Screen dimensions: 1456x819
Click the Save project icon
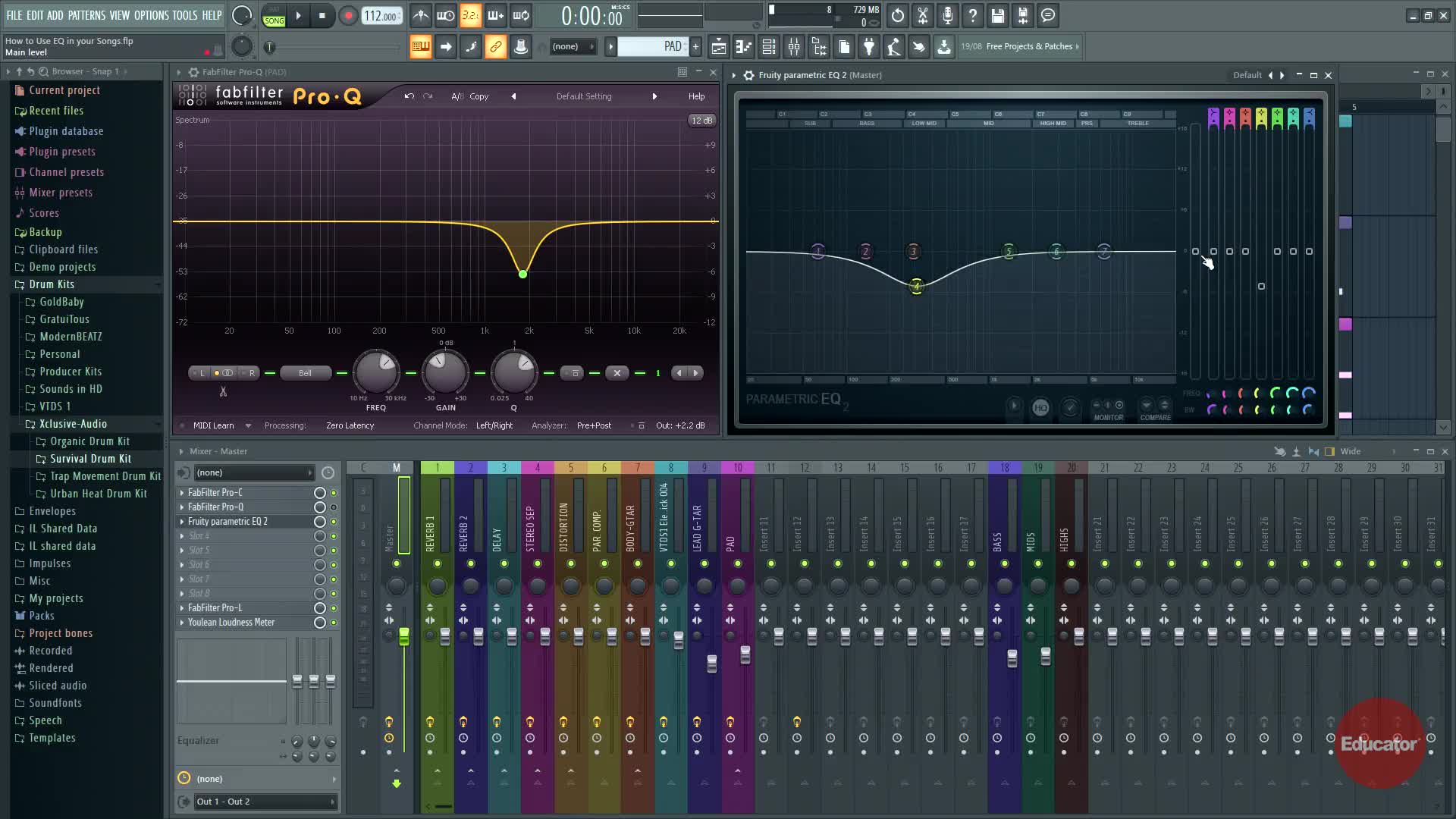(997, 15)
